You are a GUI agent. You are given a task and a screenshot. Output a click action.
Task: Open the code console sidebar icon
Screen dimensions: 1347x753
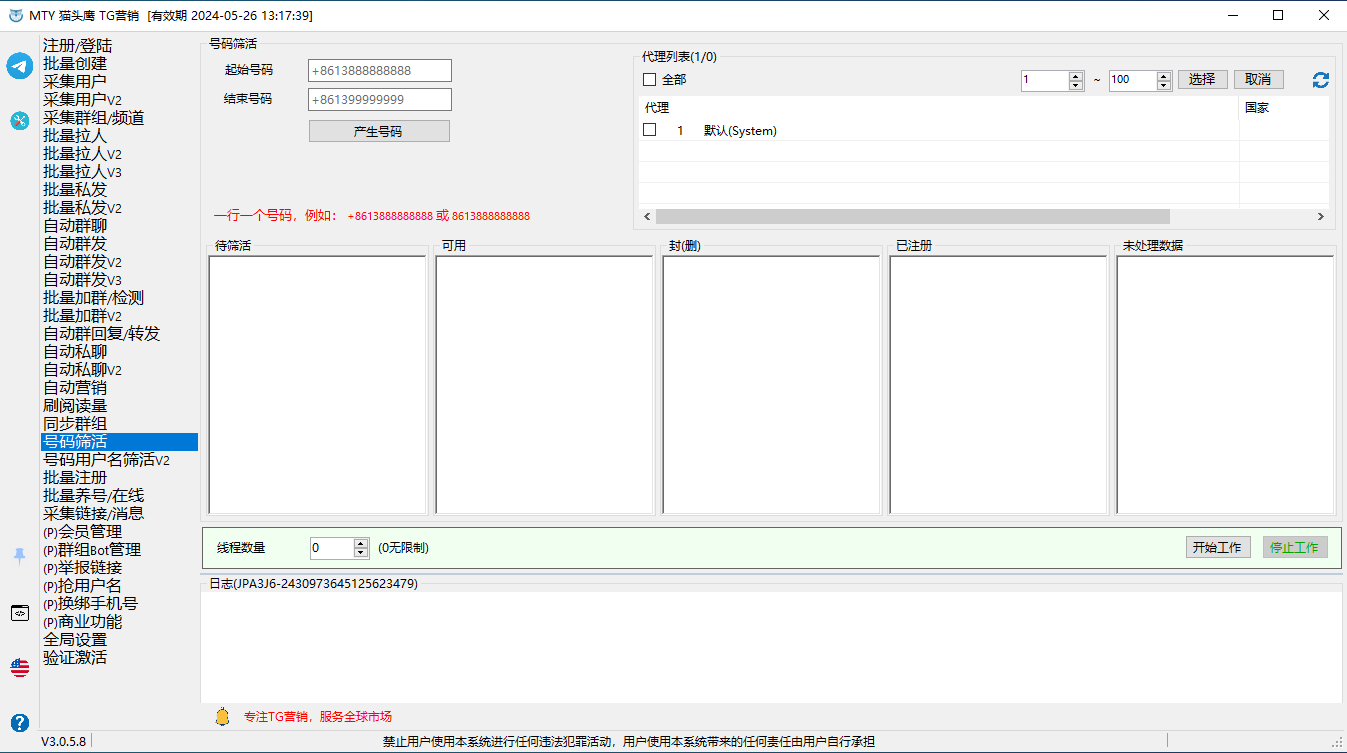pos(19,613)
